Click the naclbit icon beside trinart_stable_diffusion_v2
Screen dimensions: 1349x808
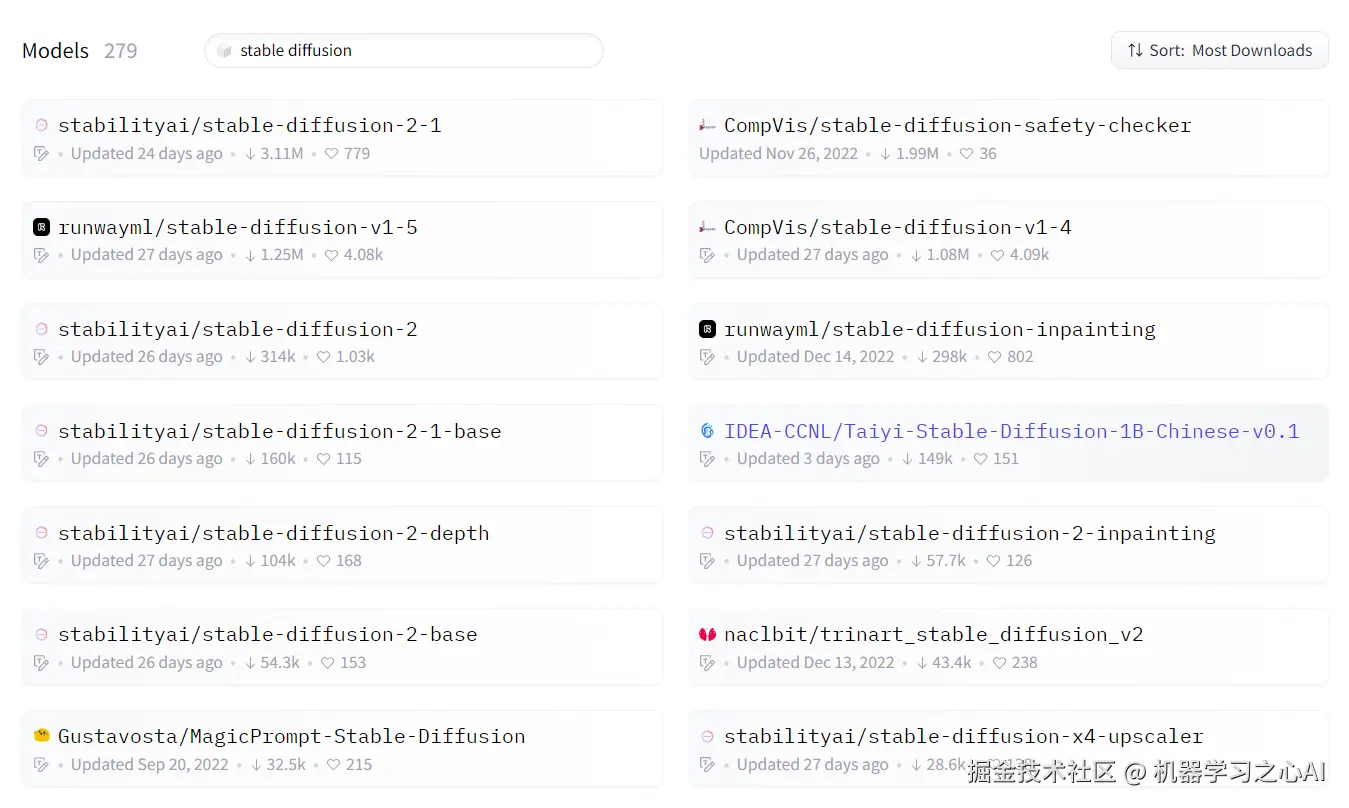coord(707,634)
